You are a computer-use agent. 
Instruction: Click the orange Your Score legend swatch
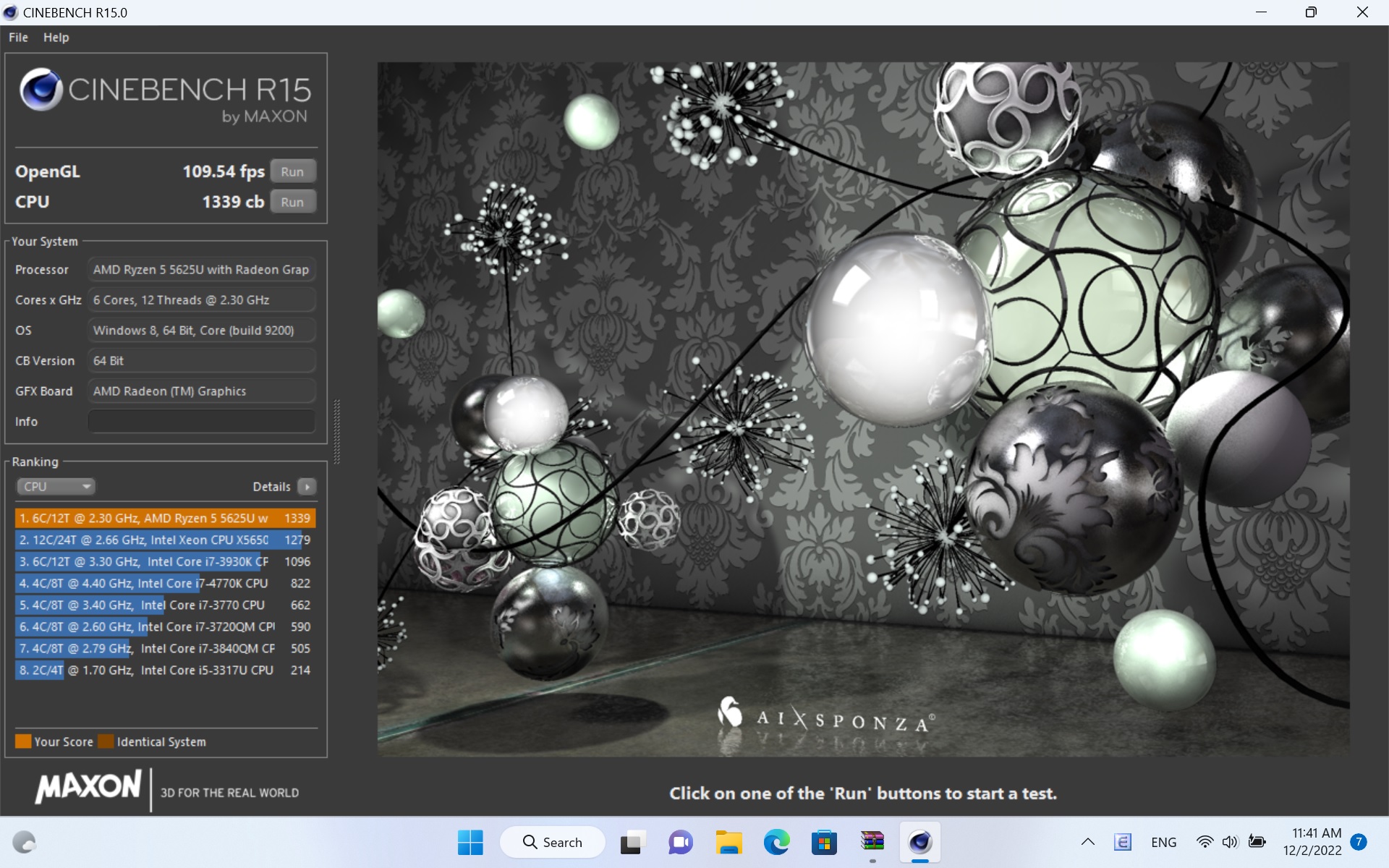click(23, 741)
